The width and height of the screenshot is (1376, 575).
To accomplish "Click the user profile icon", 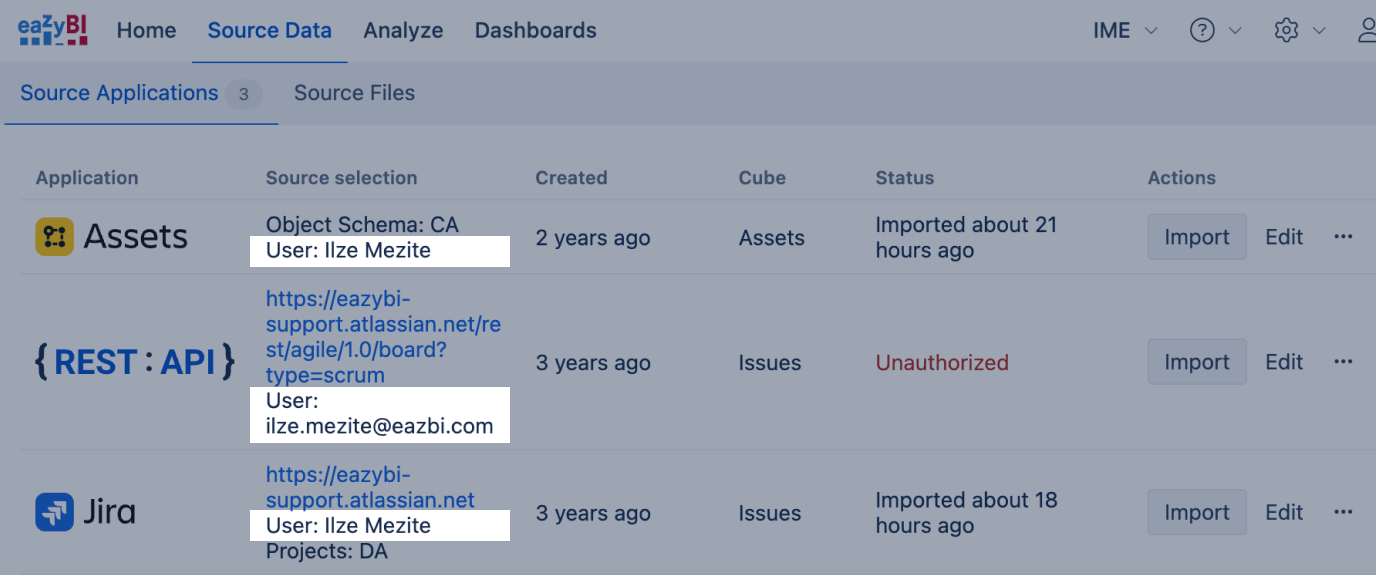I will tap(1366, 31).
